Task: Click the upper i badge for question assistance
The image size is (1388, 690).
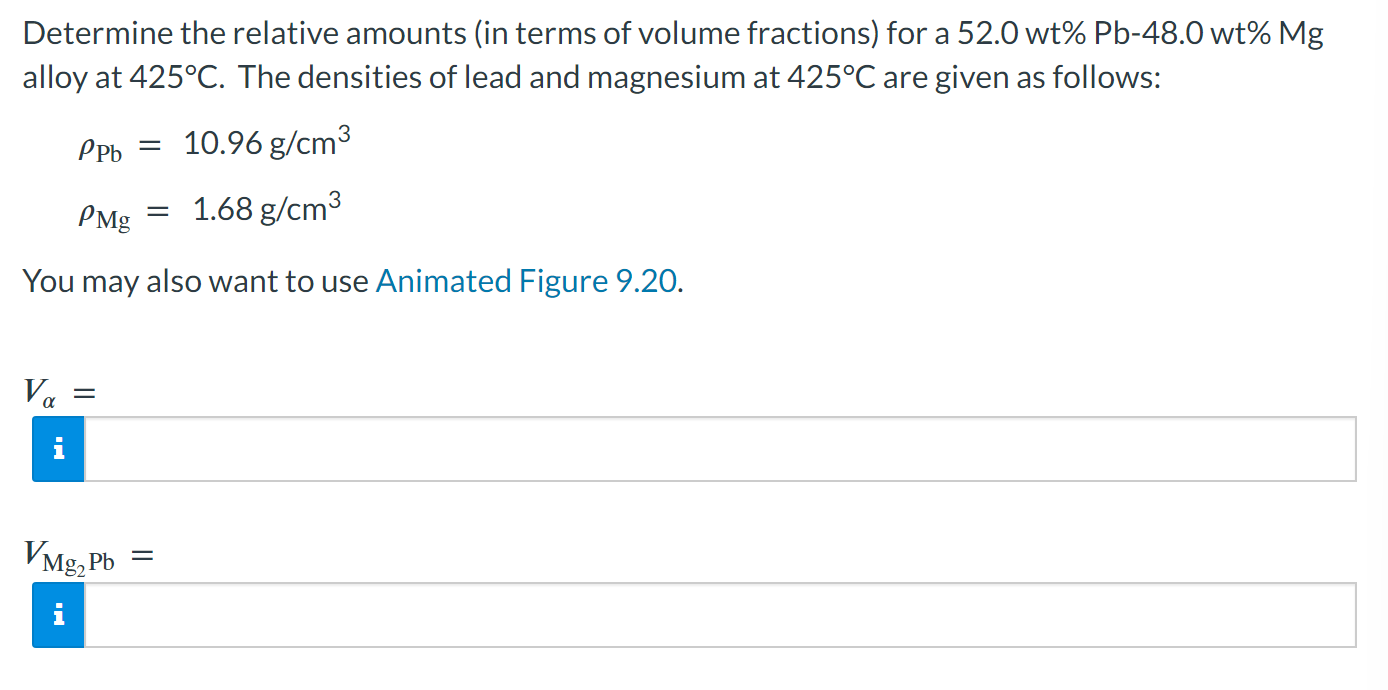Action: 58,449
